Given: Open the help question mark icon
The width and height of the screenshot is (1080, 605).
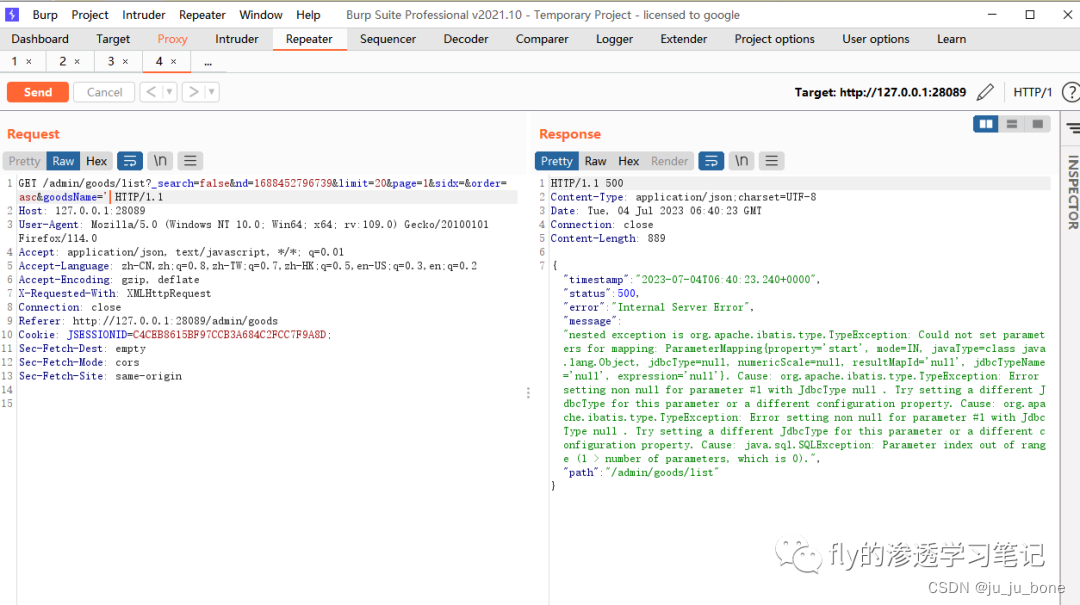Looking at the screenshot, I should coord(1071,92).
